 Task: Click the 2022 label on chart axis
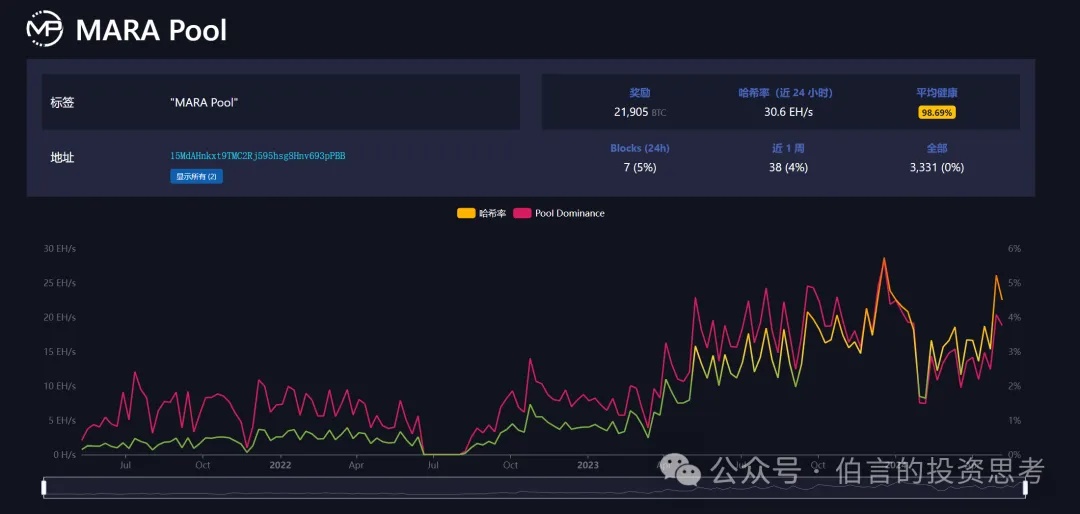coord(280,465)
